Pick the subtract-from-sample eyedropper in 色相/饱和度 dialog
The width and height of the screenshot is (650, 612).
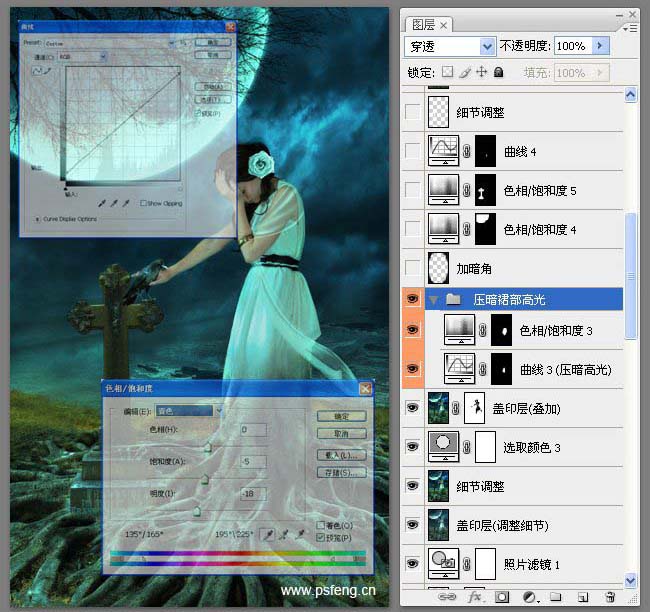coord(300,535)
